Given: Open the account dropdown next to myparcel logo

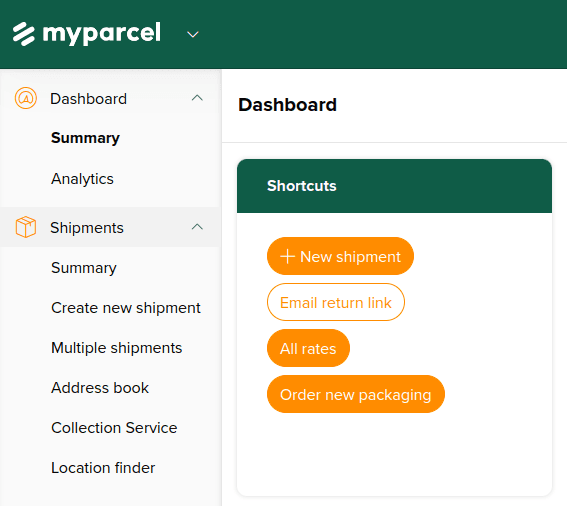Looking at the screenshot, I should point(193,35).
